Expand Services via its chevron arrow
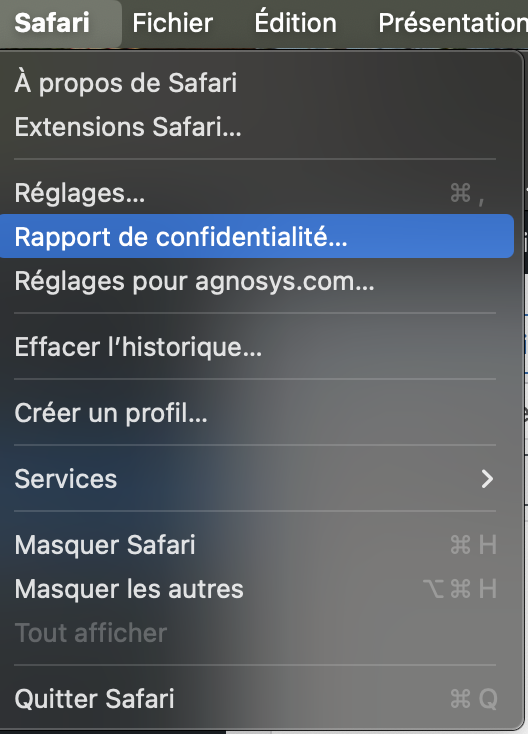The height and width of the screenshot is (734, 528). pyautogui.click(x=487, y=478)
